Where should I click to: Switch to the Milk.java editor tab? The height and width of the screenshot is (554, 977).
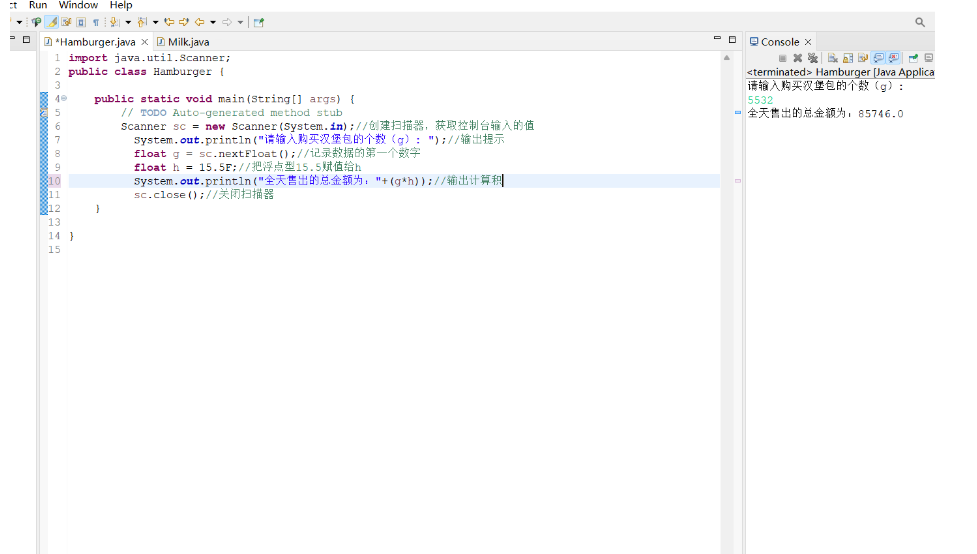[183, 42]
